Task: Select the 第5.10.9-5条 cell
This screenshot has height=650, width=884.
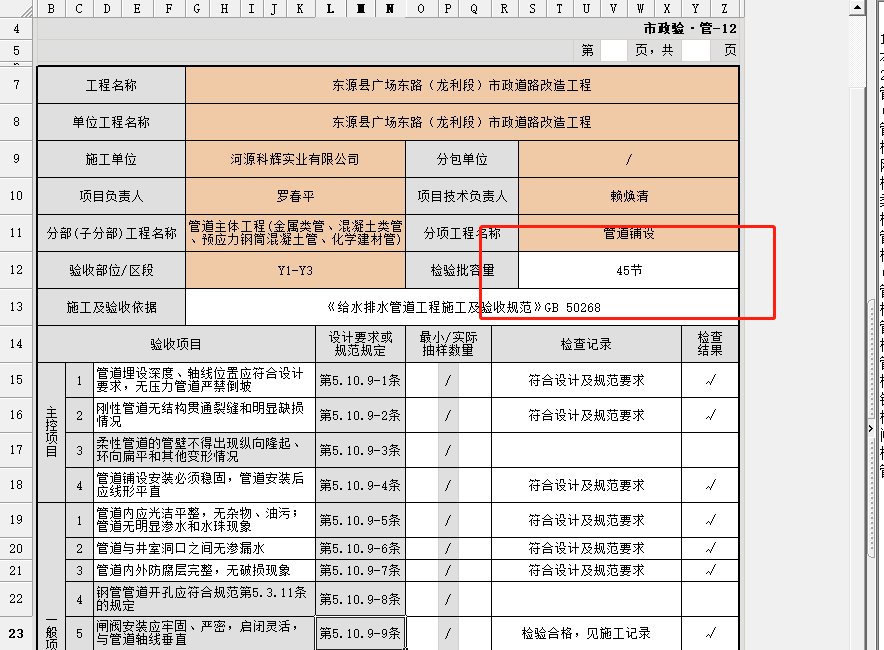Action: 360,520
